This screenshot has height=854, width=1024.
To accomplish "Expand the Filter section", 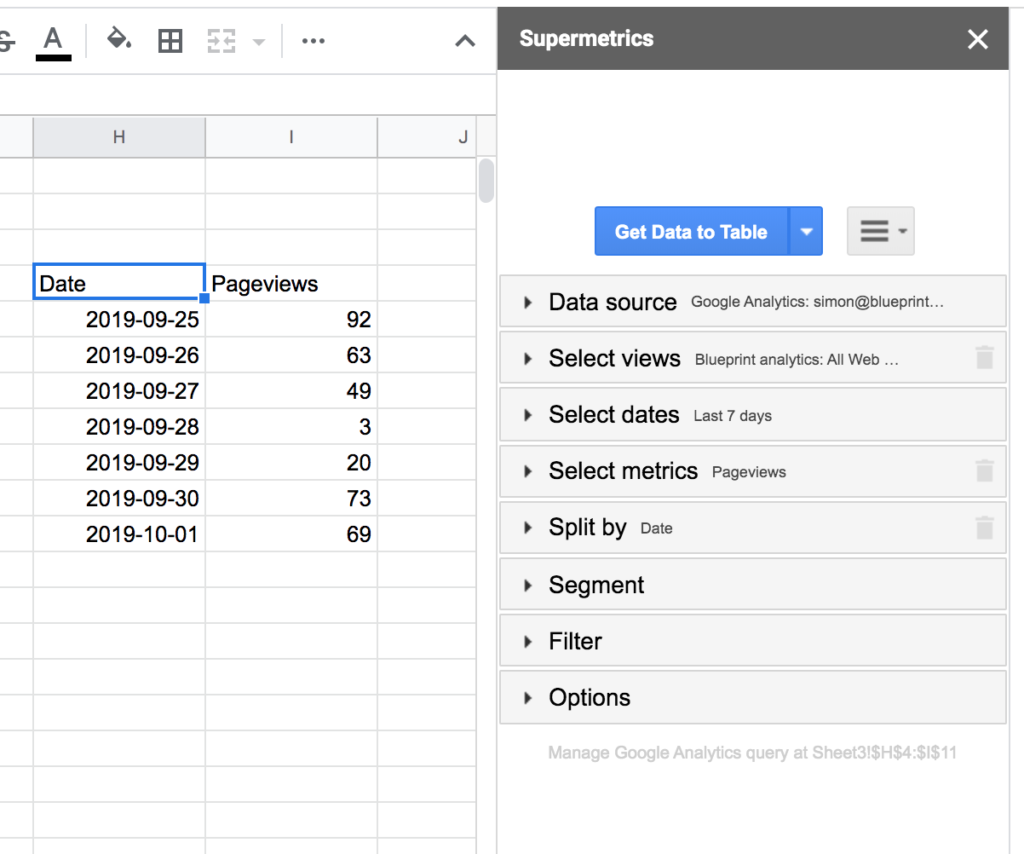I will pos(528,641).
